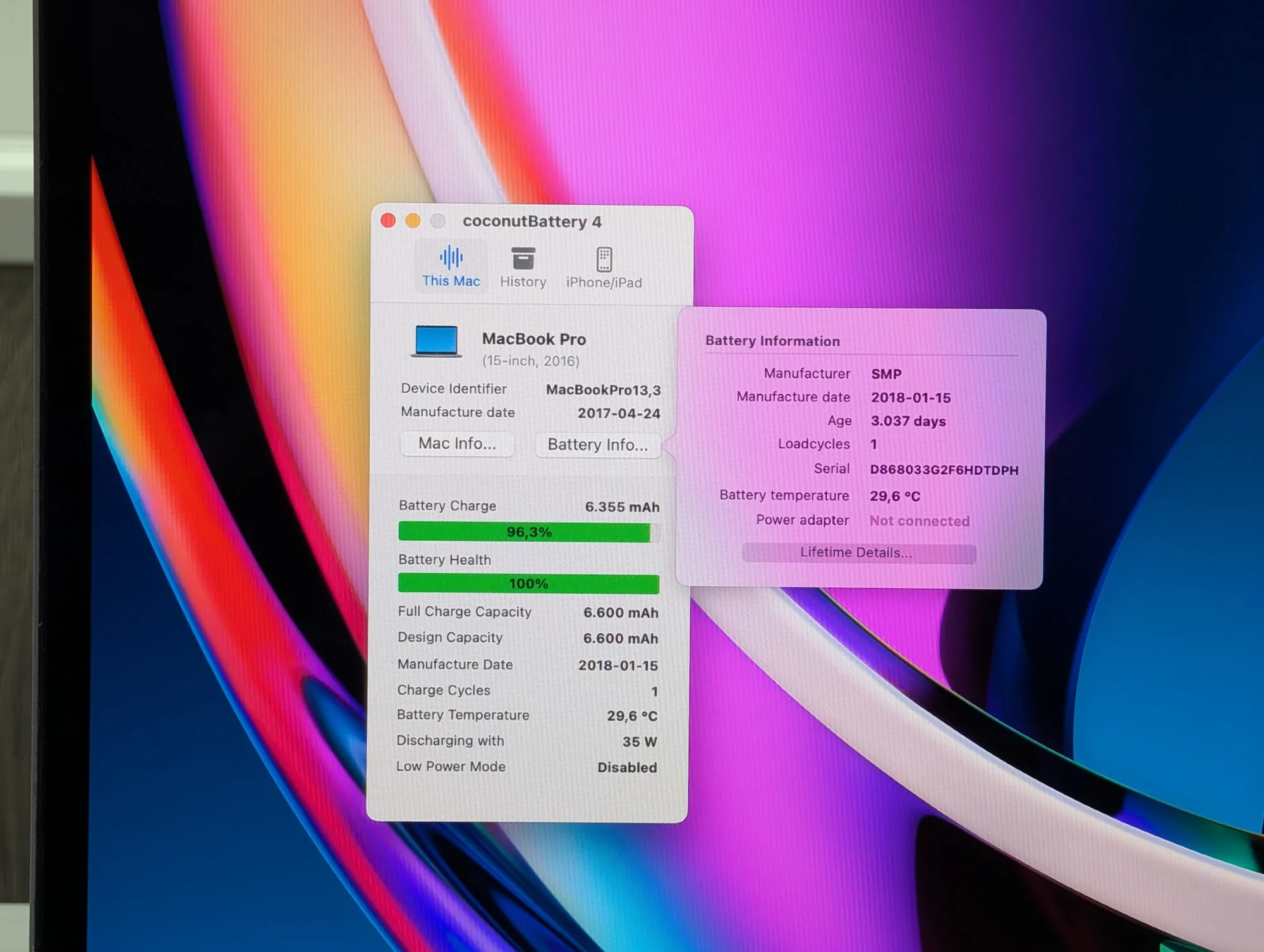Click the Battery Info... button
The width and height of the screenshot is (1264, 952).
[598, 445]
